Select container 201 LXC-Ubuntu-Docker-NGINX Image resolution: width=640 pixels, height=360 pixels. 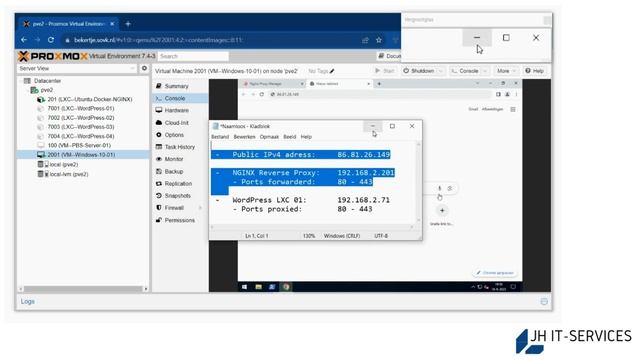89,99
